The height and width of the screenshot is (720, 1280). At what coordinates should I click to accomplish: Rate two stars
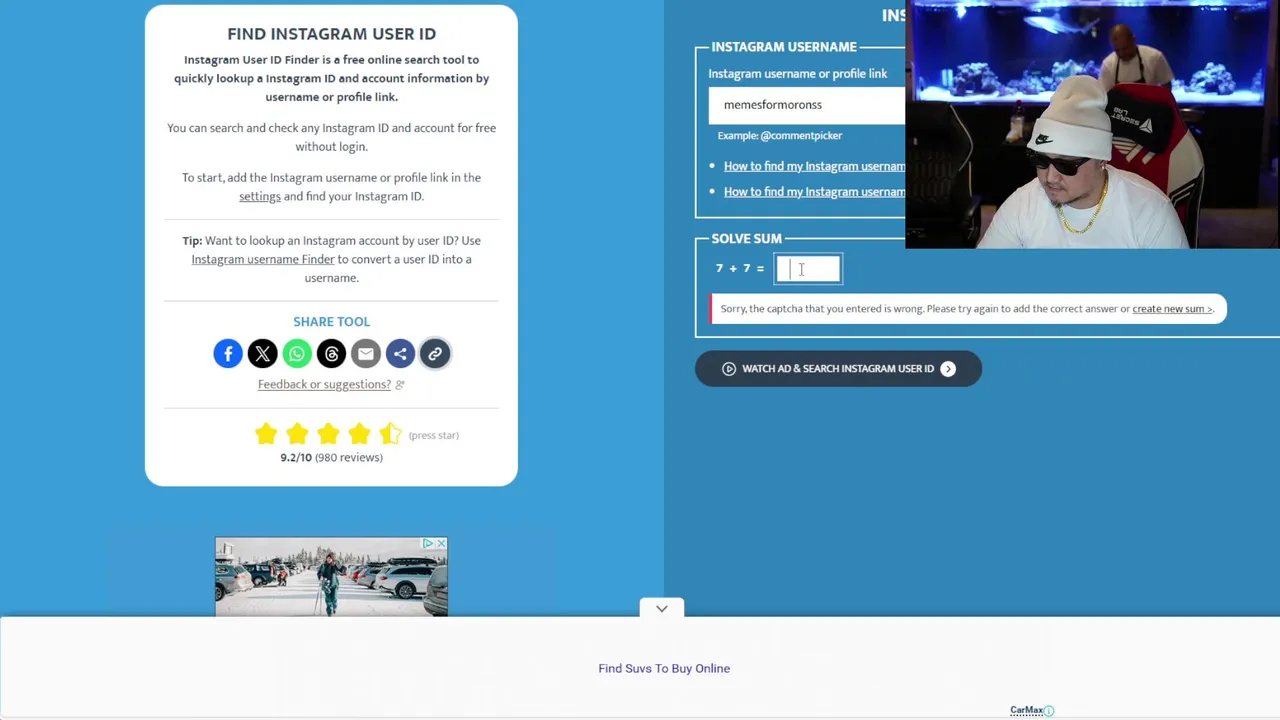click(x=297, y=434)
